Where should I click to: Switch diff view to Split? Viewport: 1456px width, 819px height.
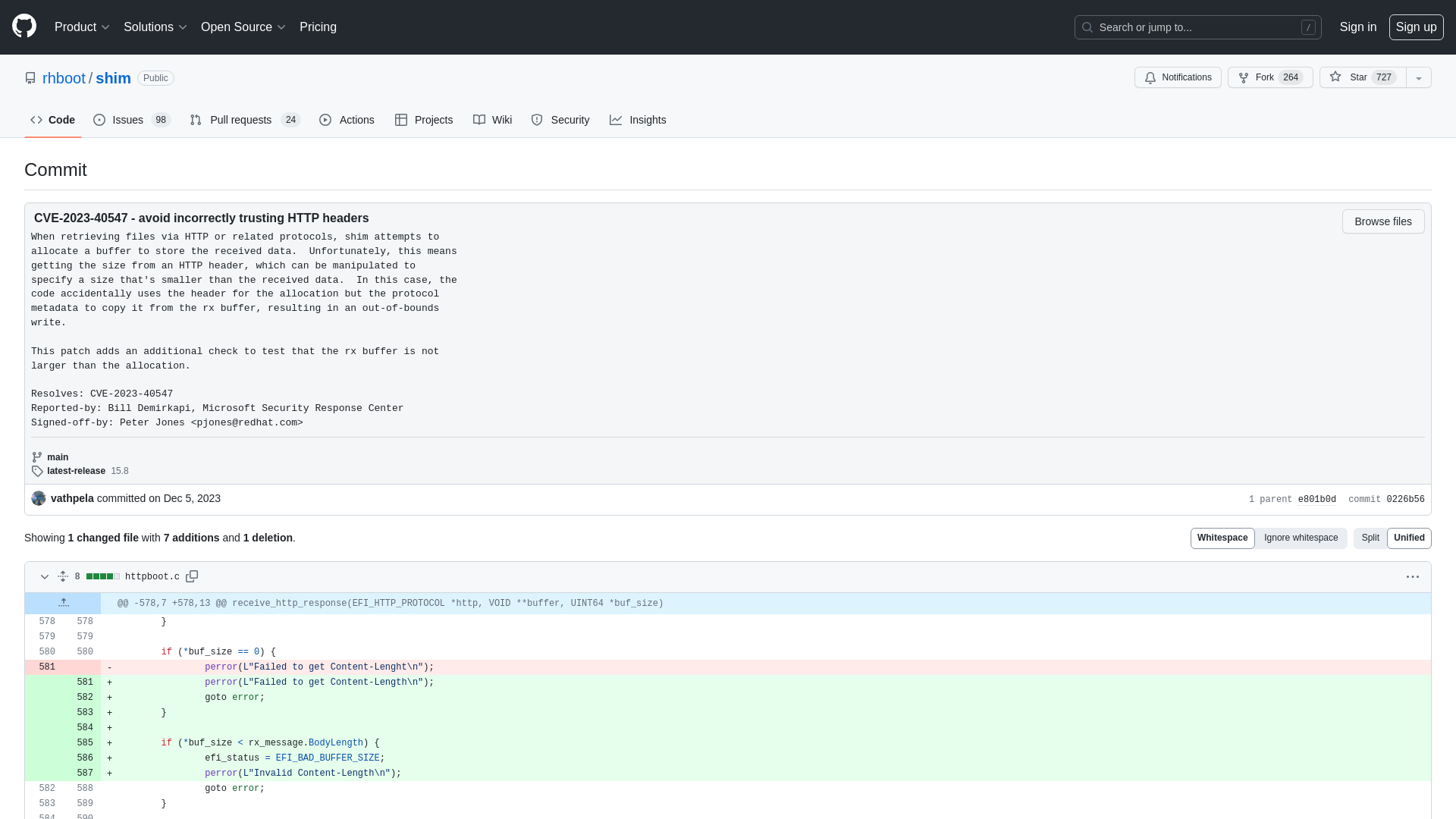(x=1370, y=538)
